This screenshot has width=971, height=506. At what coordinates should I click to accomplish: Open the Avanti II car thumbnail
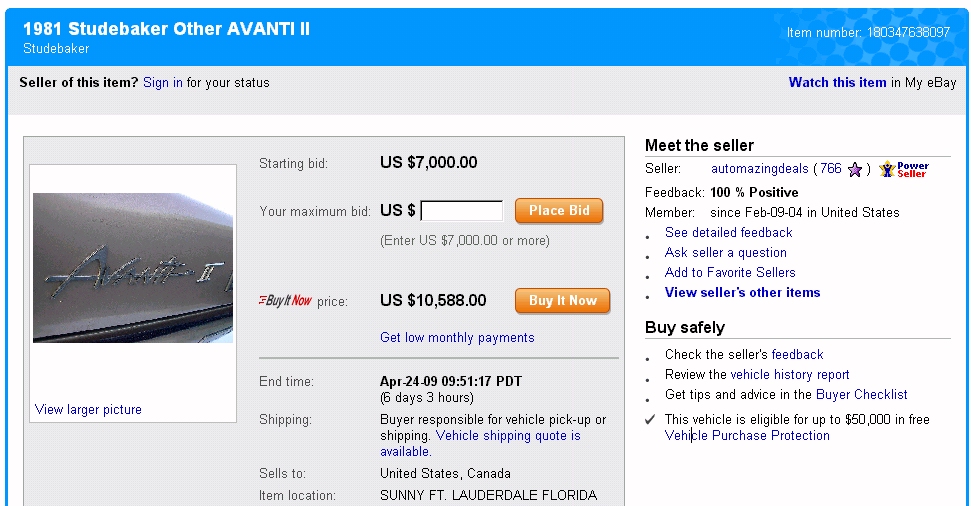pos(133,268)
